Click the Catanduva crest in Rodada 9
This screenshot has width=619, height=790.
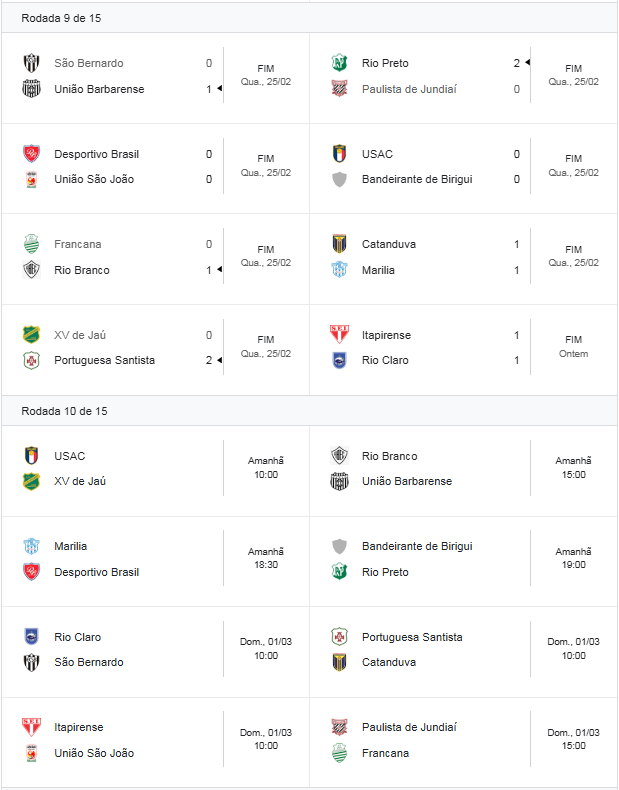pos(339,244)
